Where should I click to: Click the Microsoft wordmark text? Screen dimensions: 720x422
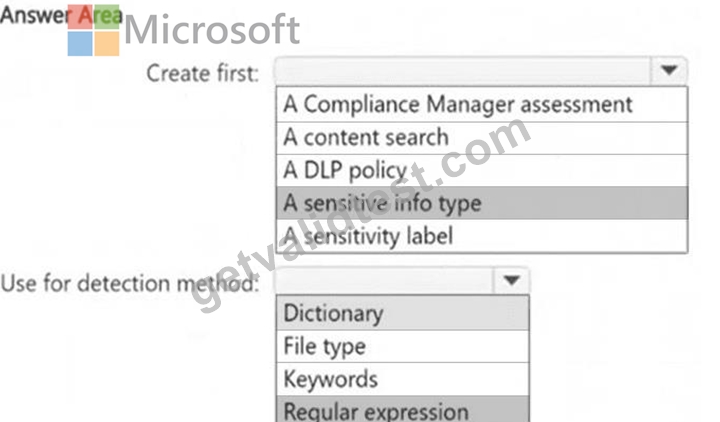(x=212, y=30)
